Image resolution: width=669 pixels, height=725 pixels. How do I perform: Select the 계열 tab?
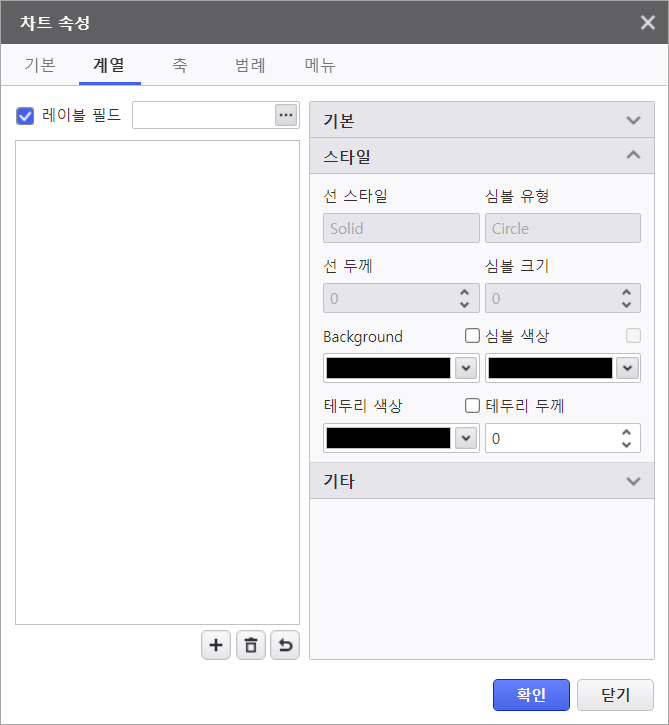pos(110,65)
